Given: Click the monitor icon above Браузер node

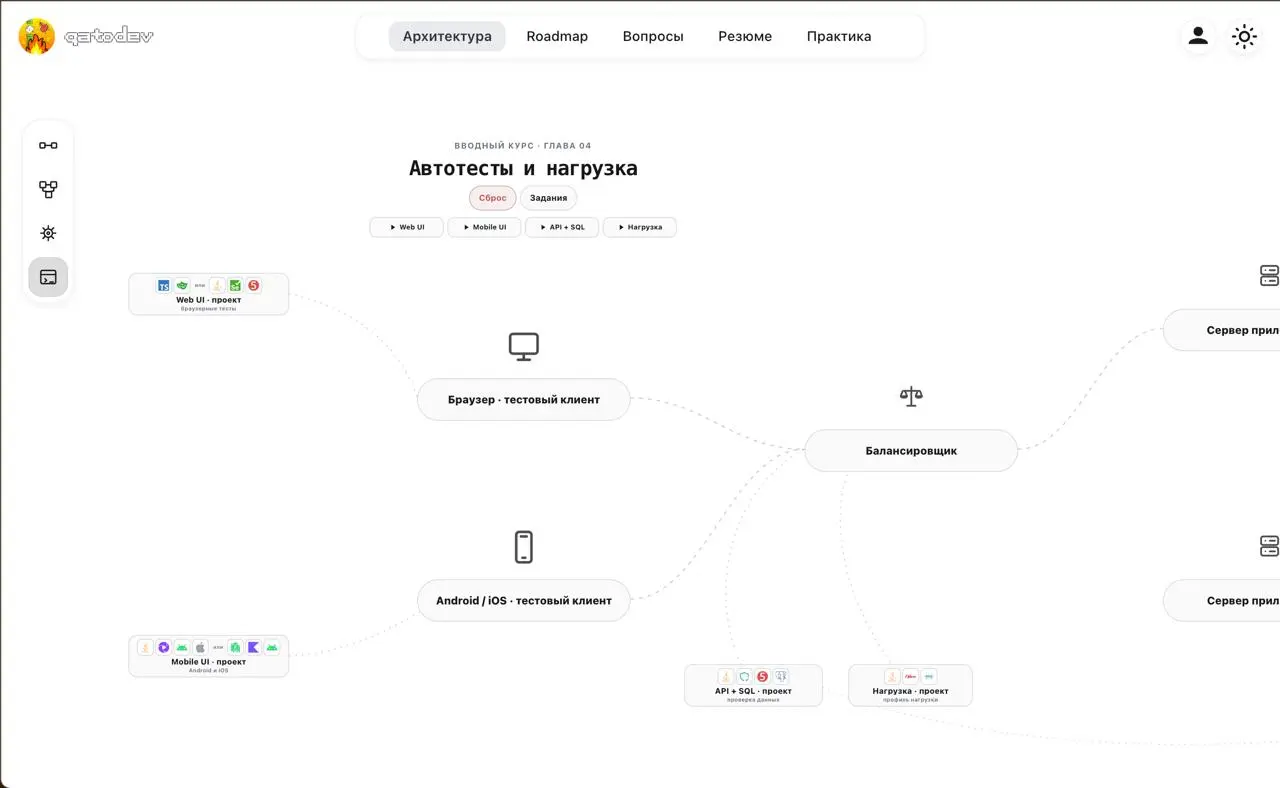Looking at the screenshot, I should (524, 347).
